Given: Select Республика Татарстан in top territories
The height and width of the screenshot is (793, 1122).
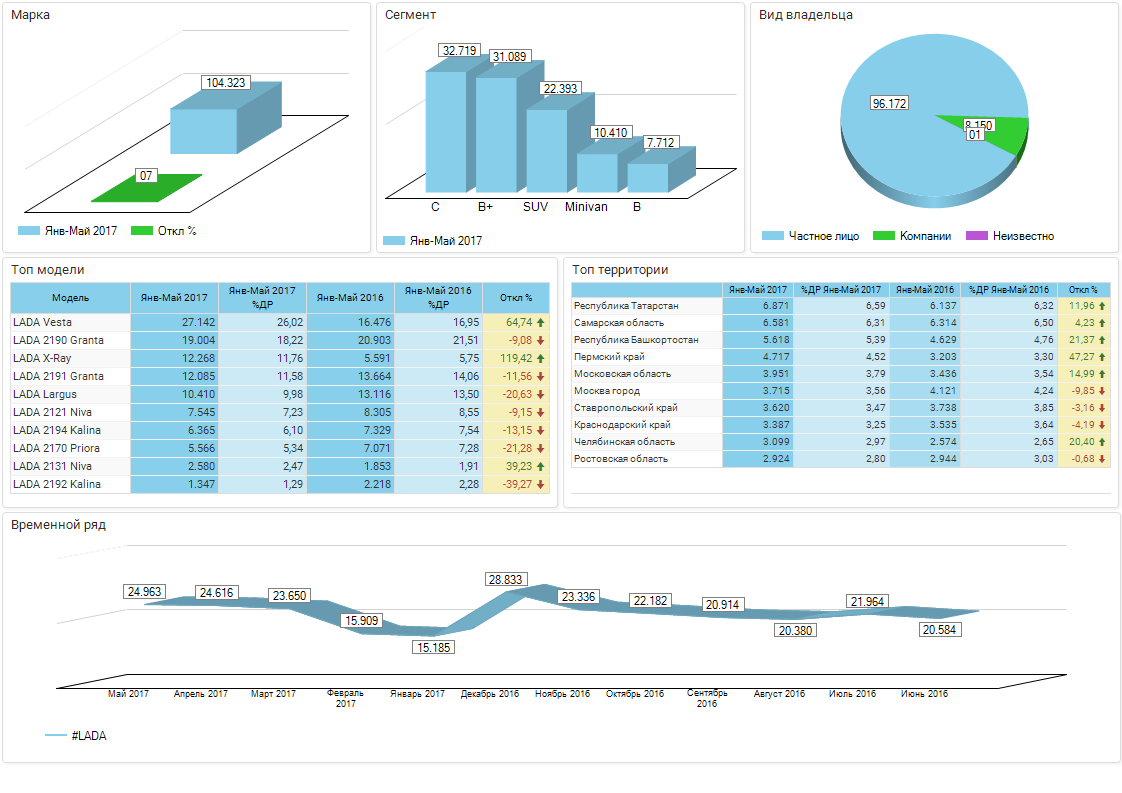Looking at the screenshot, I should tap(626, 306).
